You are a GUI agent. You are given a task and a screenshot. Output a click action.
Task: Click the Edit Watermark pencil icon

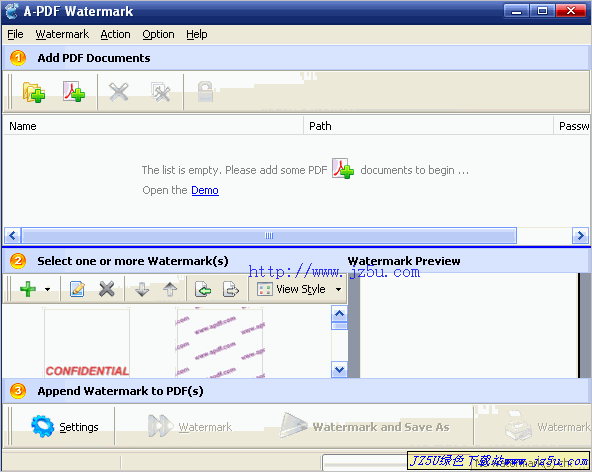point(77,289)
